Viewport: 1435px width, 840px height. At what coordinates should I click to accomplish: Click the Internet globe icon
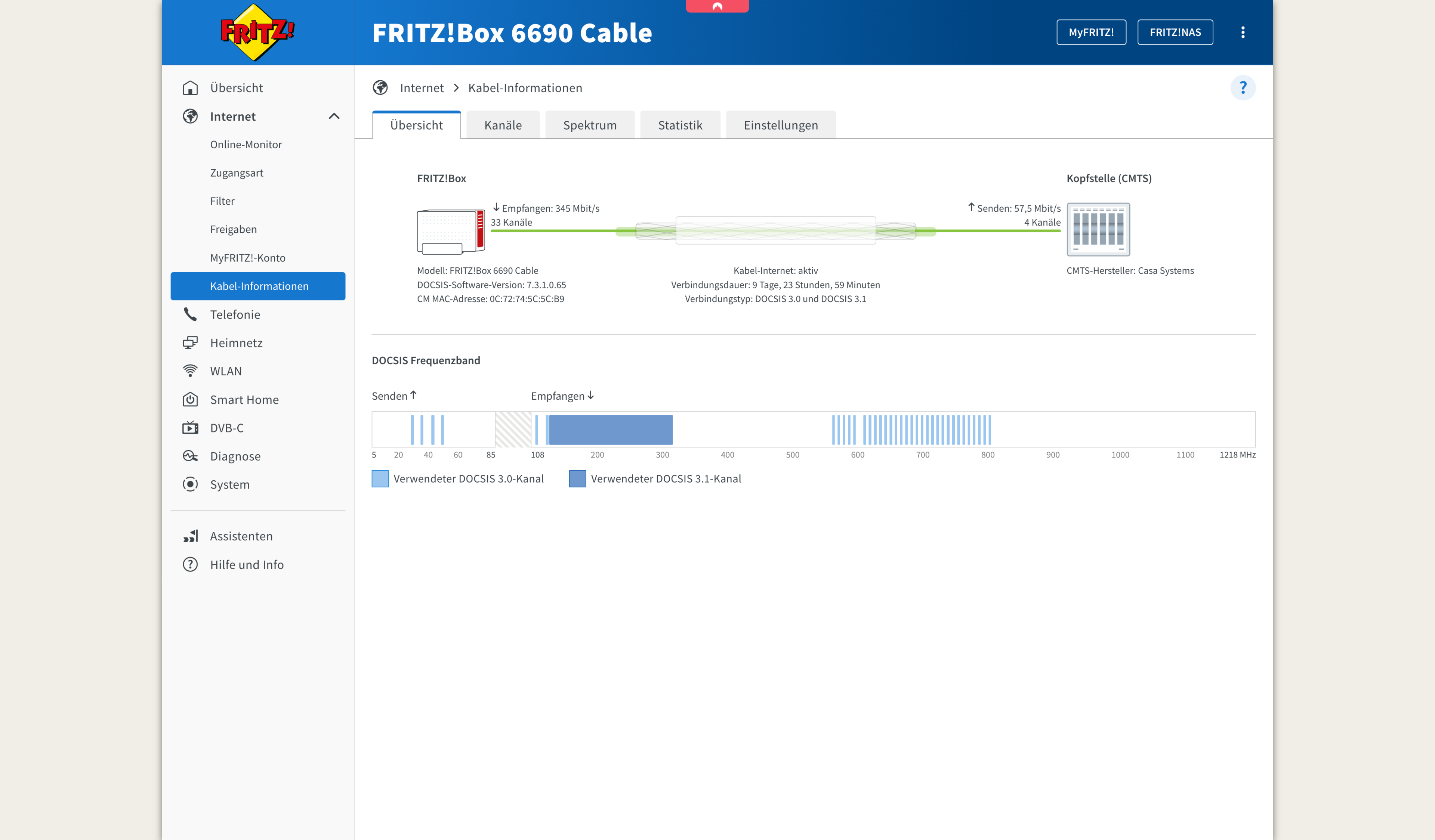coord(190,116)
